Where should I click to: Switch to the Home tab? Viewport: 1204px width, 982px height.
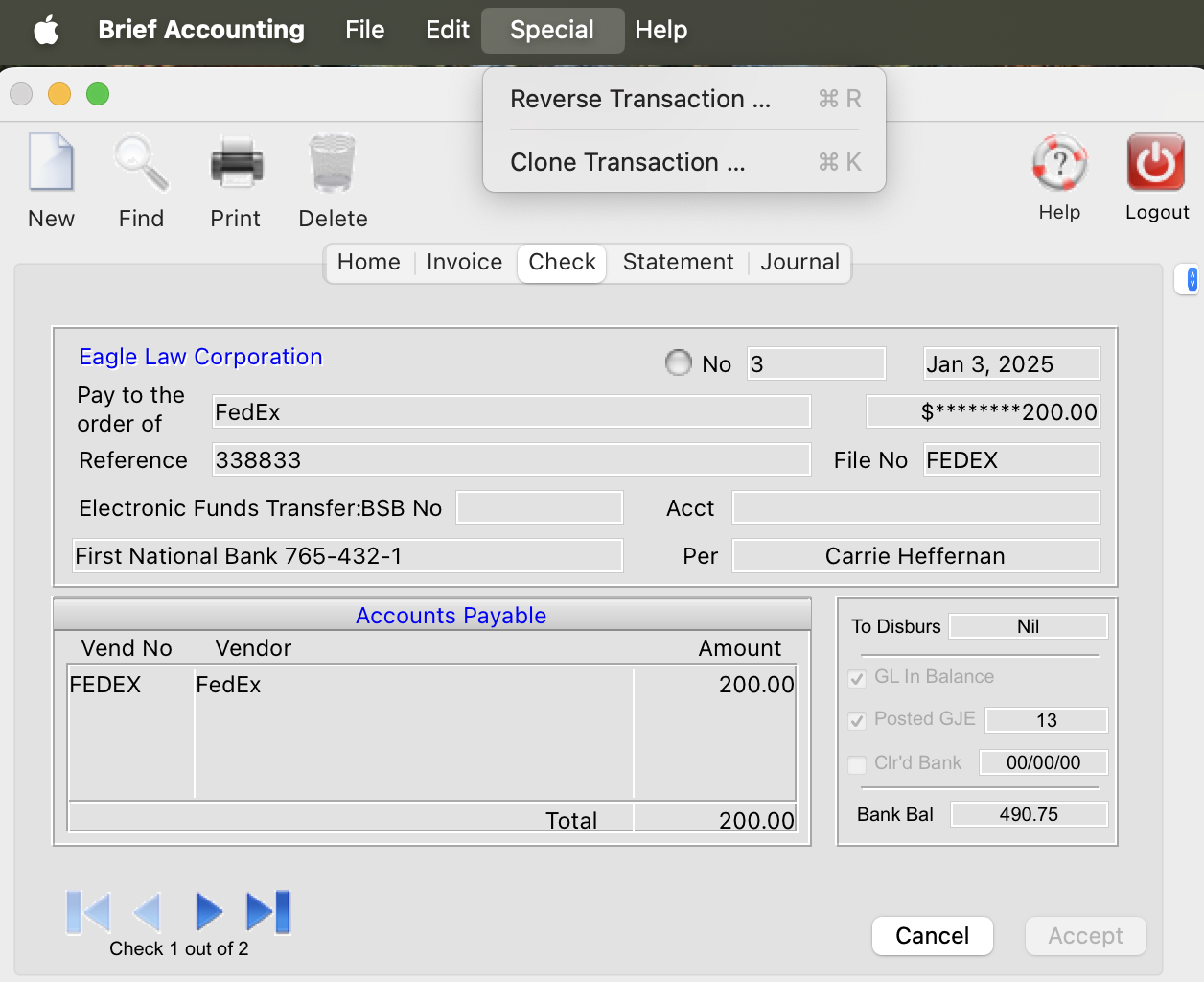369,262
